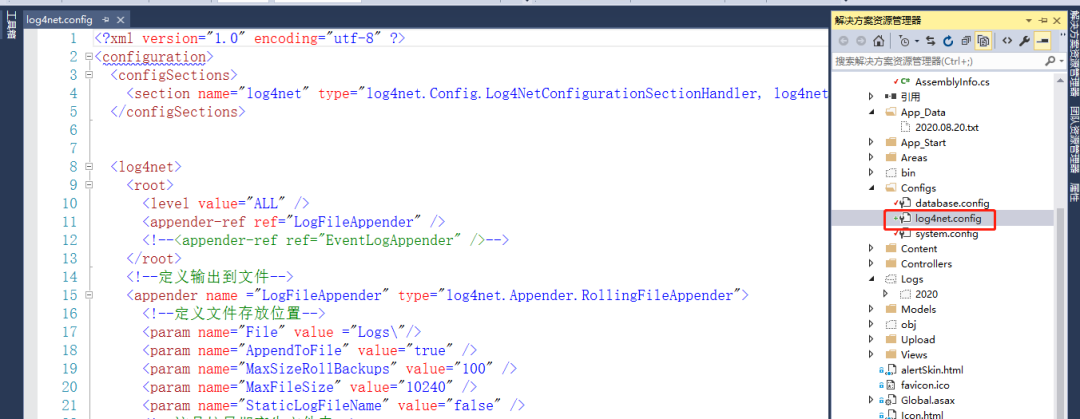This screenshot has width=1080, height=419.
Task: Open Solution Explorer window position dropdown
Action: 1029,20
